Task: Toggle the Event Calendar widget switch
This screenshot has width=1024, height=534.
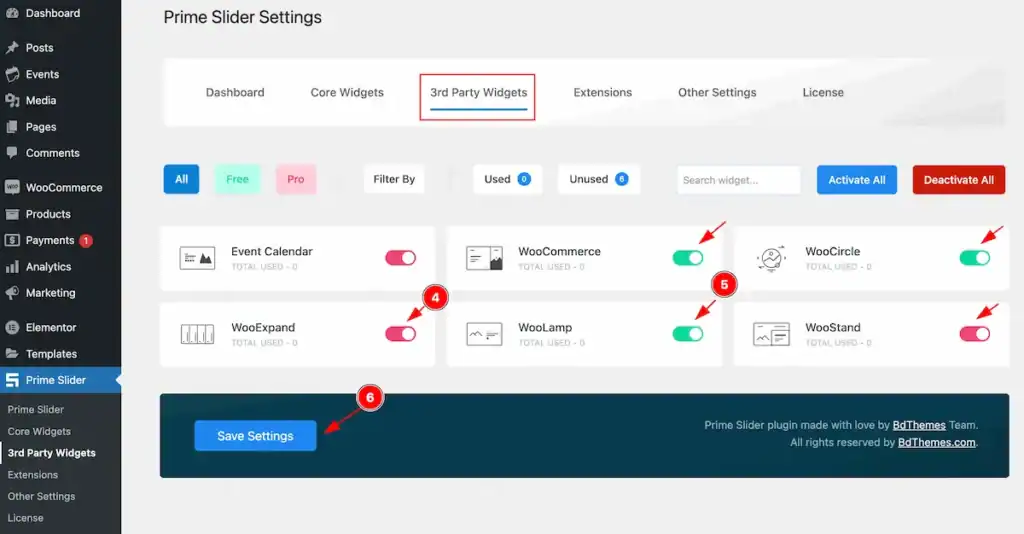Action: 400,258
